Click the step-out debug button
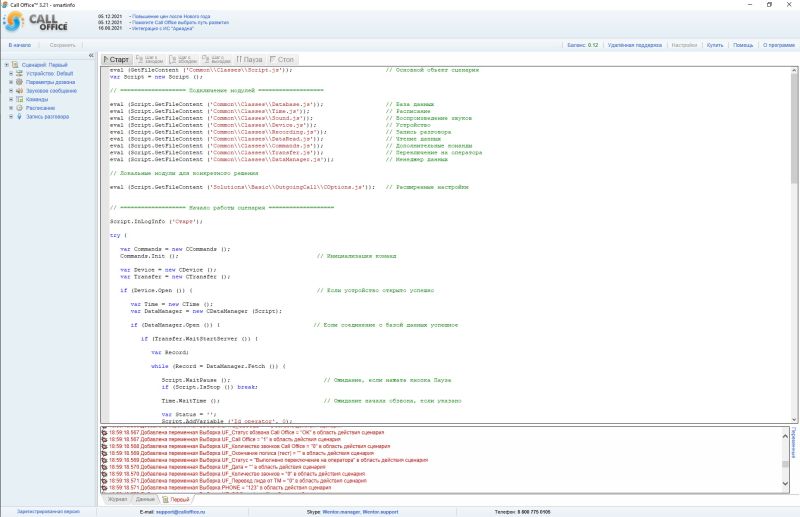The image size is (800, 517). pos(216,59)
